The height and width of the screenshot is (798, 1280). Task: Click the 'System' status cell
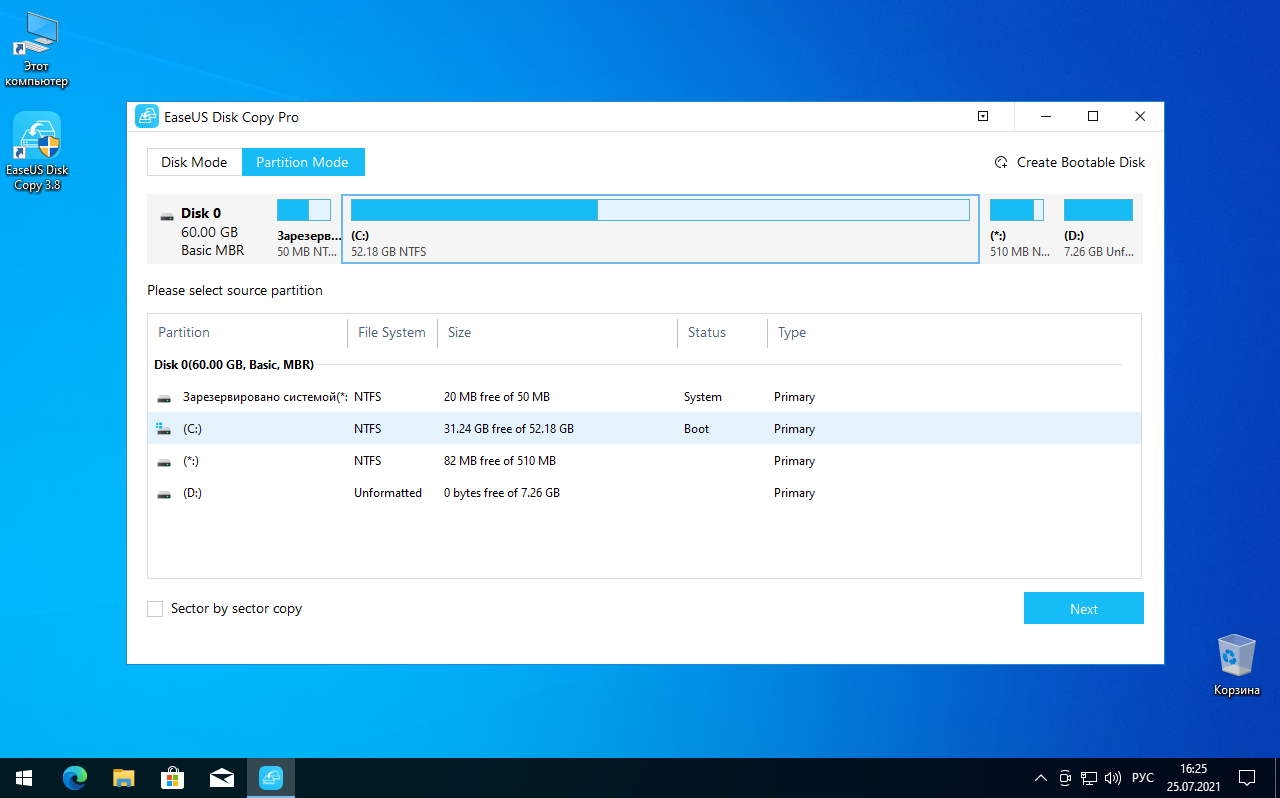[x=703, y=397]
